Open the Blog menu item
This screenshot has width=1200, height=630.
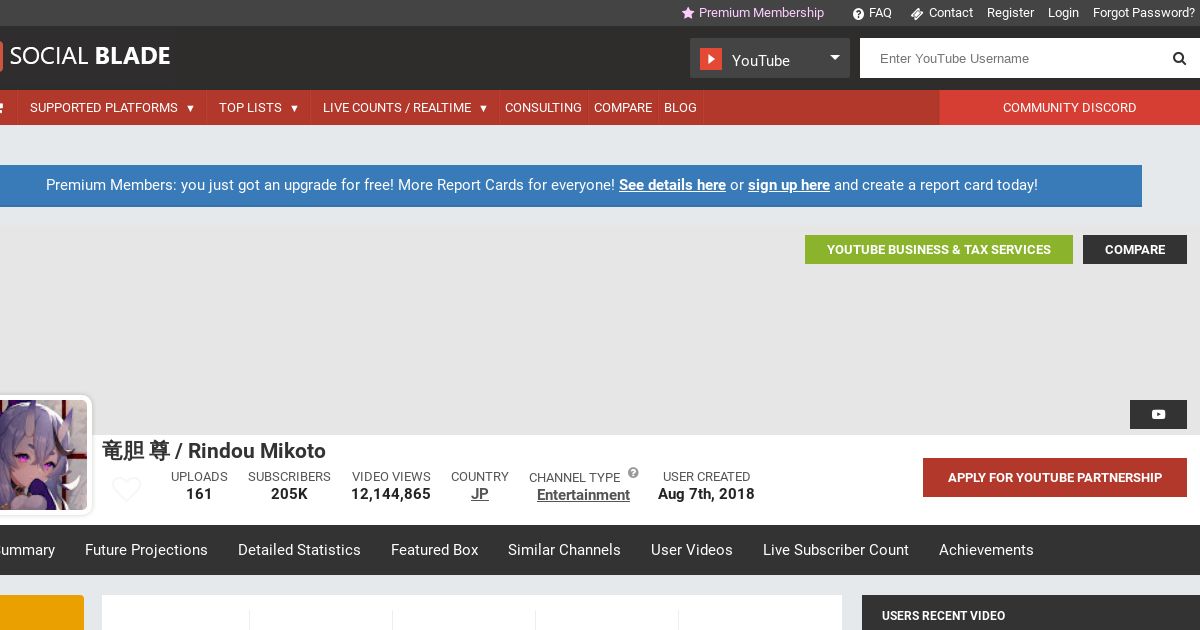tap(680, 108)
